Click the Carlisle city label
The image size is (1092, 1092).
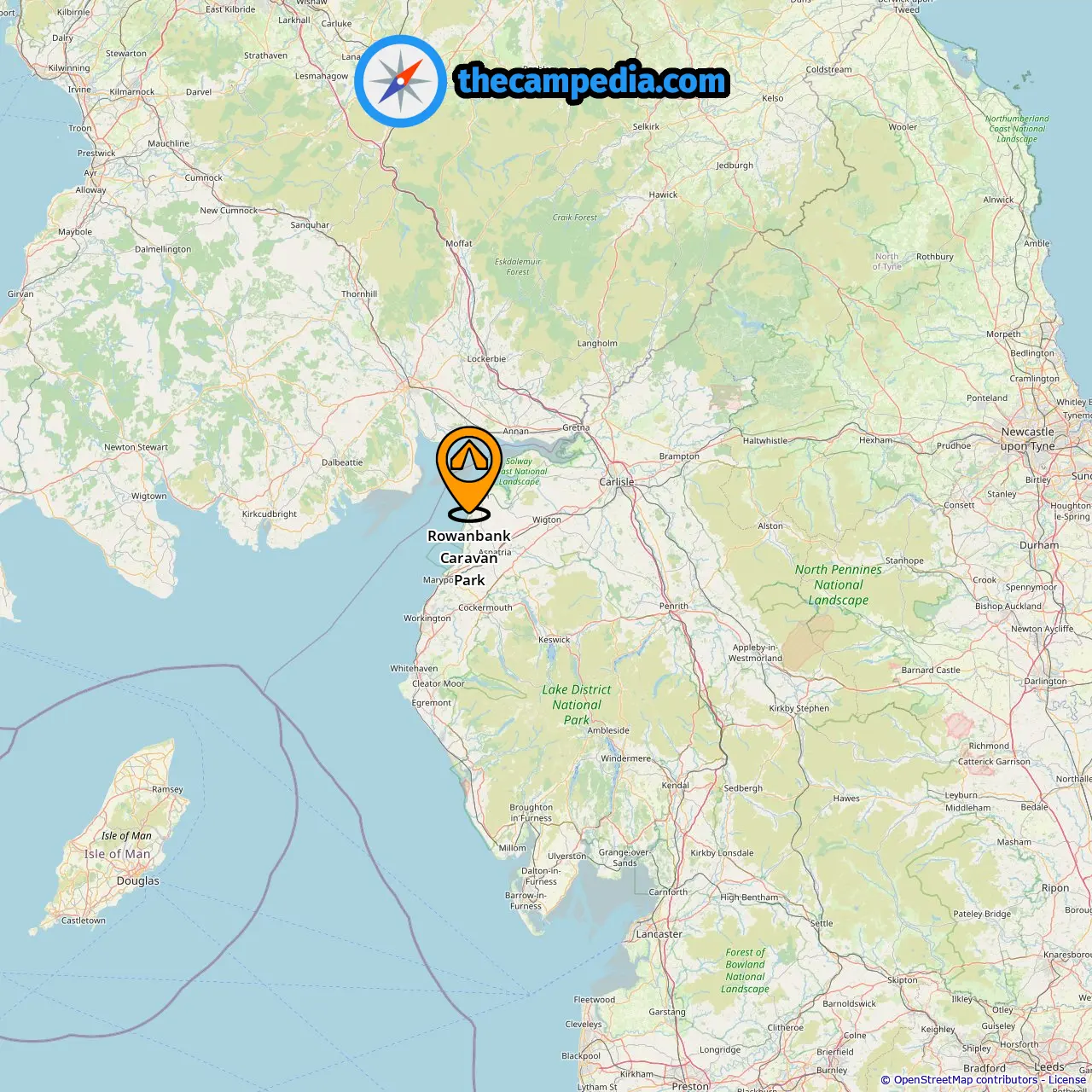616,482
